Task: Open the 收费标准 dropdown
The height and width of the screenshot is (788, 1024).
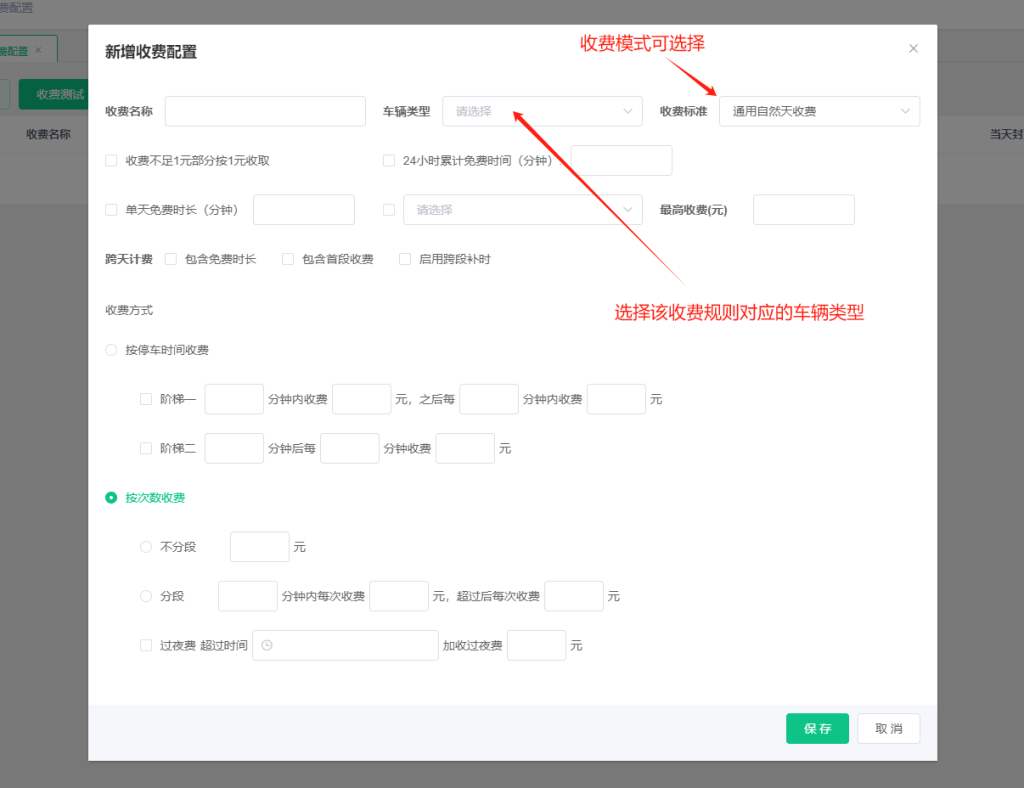Action: [x=819, y=111]
